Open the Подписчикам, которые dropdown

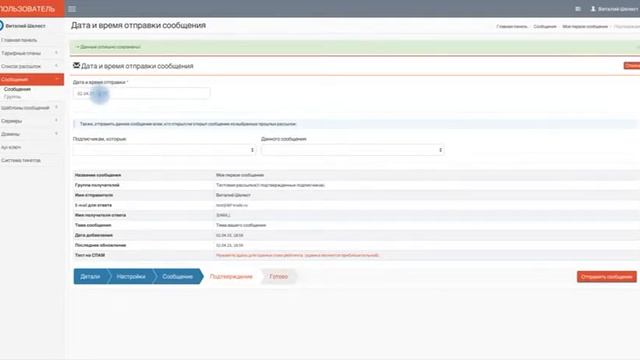tap(164, 150)
